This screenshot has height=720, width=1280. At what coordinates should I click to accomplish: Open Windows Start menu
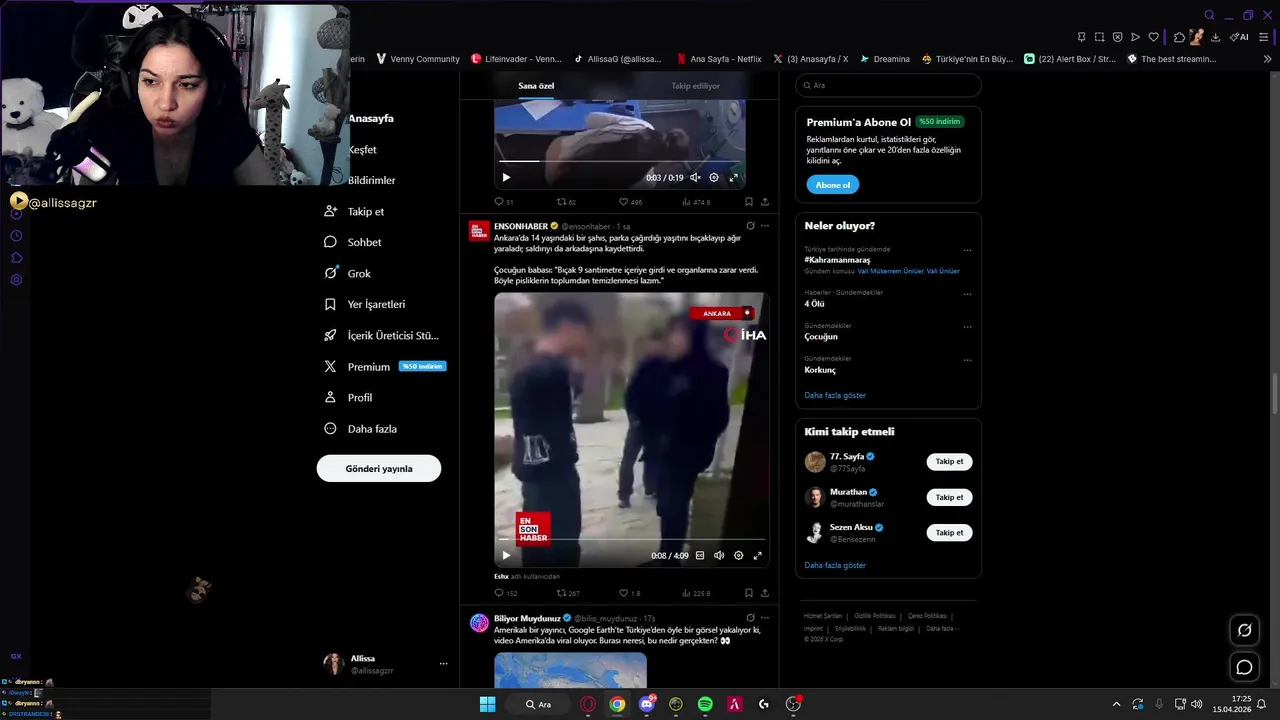point(487,704)
